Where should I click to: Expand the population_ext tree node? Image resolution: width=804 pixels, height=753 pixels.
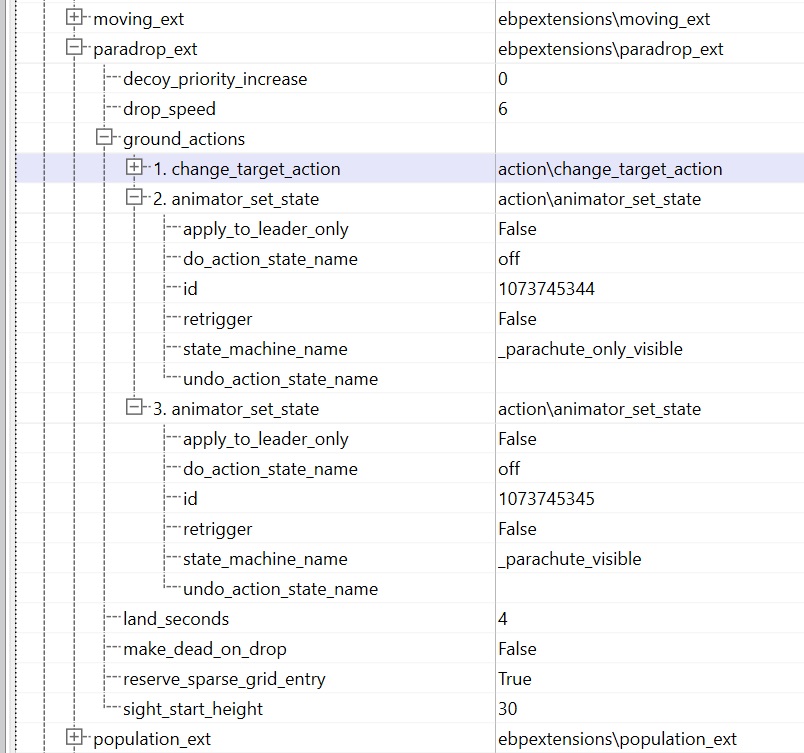coord(74,738)
